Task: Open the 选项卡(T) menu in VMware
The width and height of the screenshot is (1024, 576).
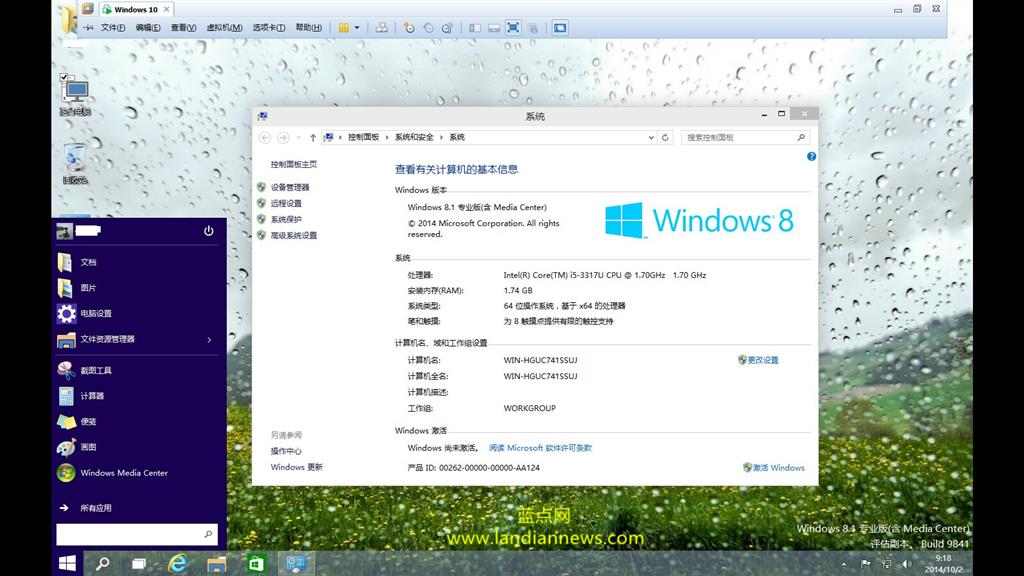Action: 268,27
